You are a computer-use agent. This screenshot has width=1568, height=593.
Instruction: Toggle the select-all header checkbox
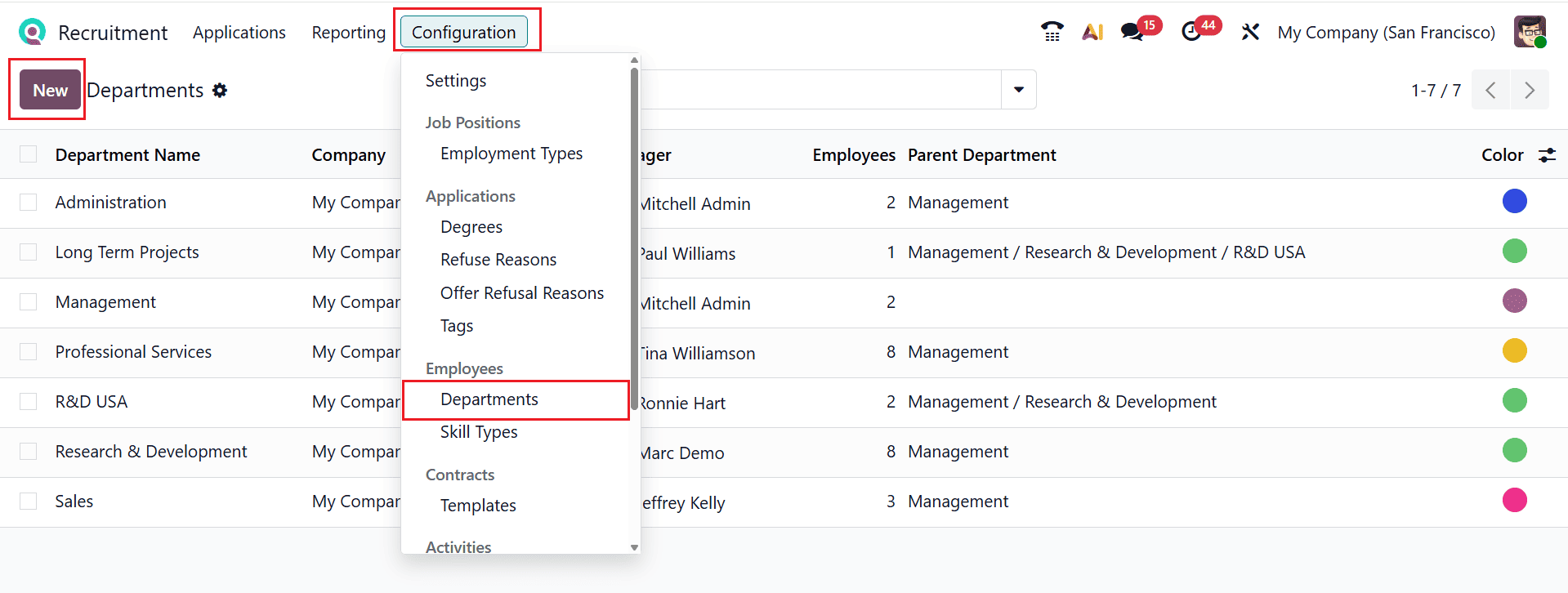pos(29,154)
